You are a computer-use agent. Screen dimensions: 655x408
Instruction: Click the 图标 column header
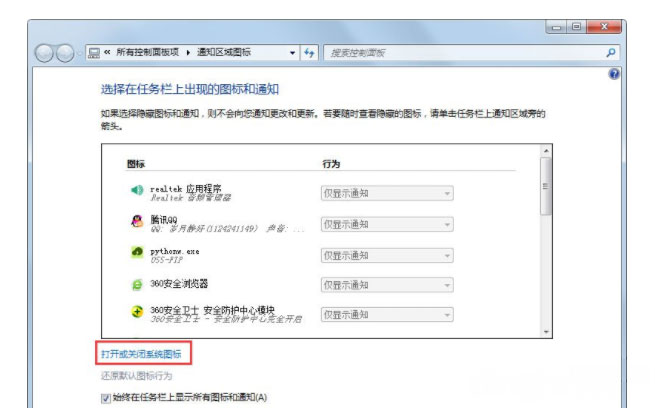tap(136, 164)
